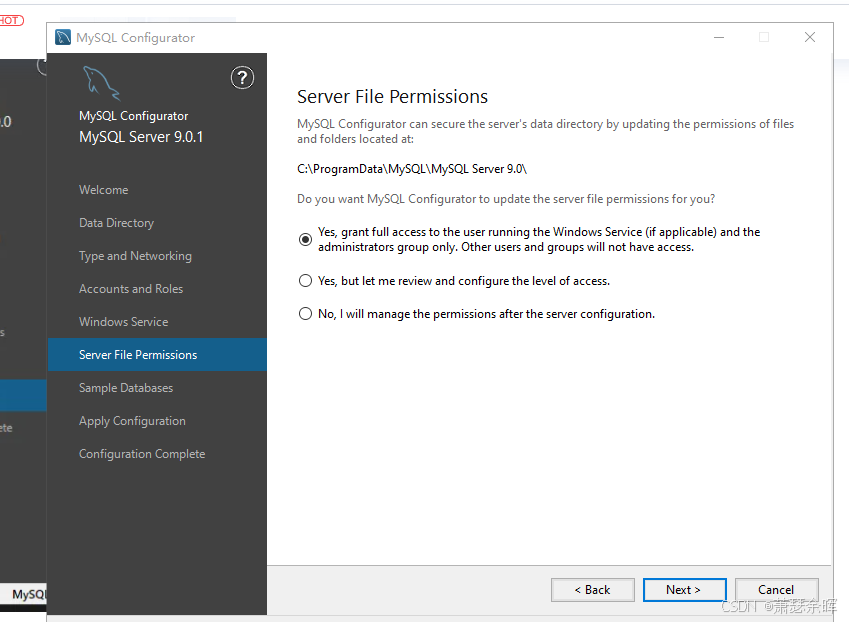The width and height of the screenshot is (849, 622).
Task: Cancel the configuration wizard
Action: point(776,590)
